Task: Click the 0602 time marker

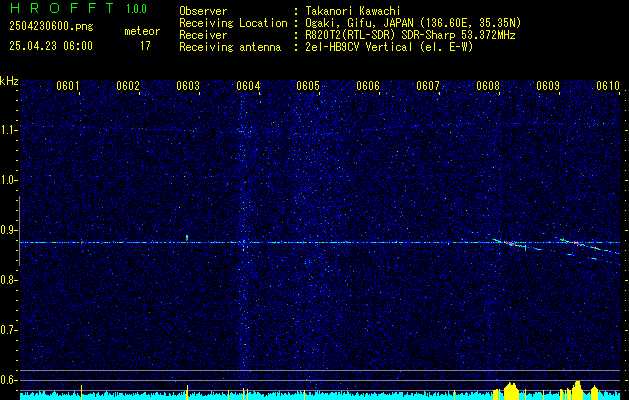Action: 128,86
